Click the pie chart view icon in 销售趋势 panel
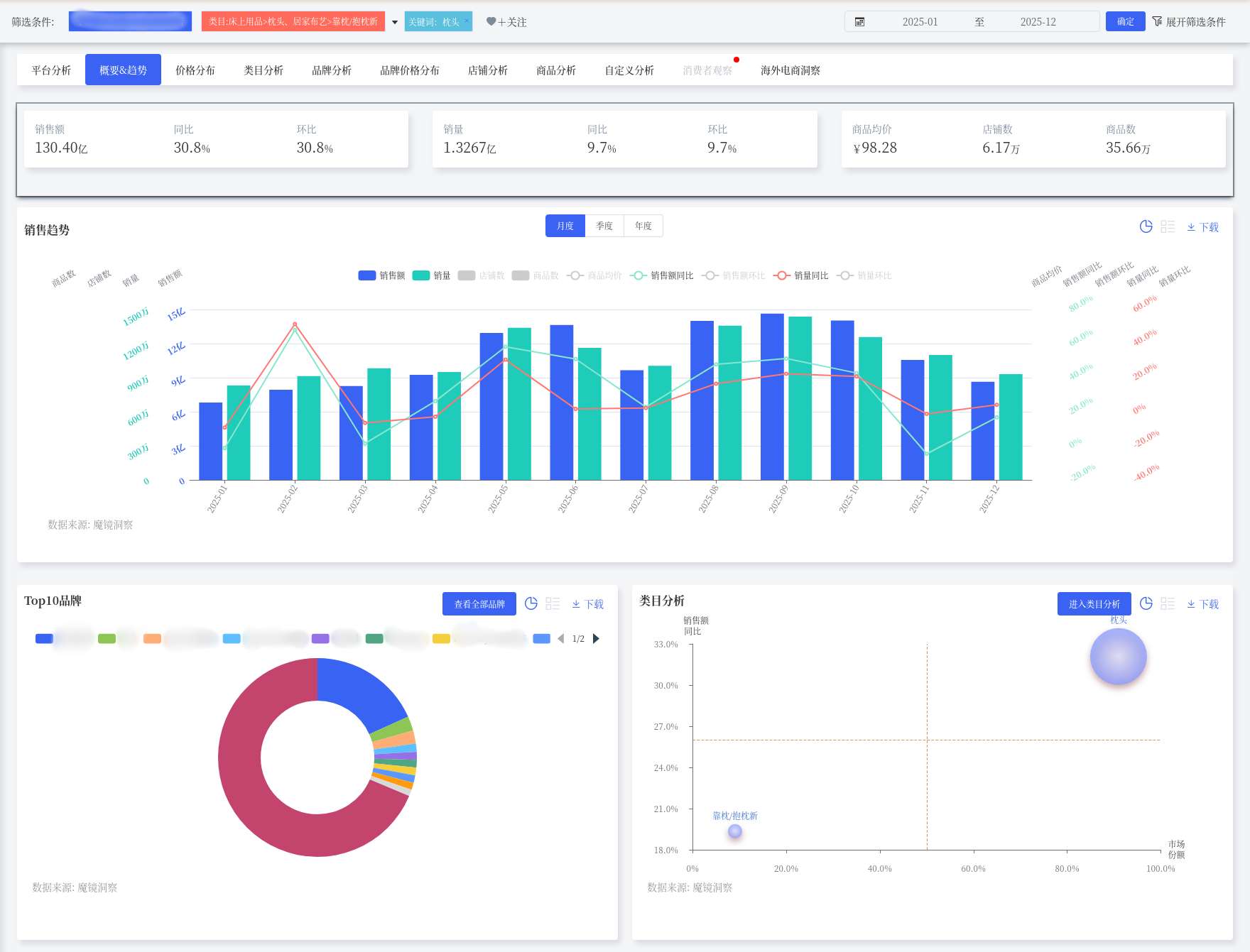The image size is (1250, 952). 1146,226
